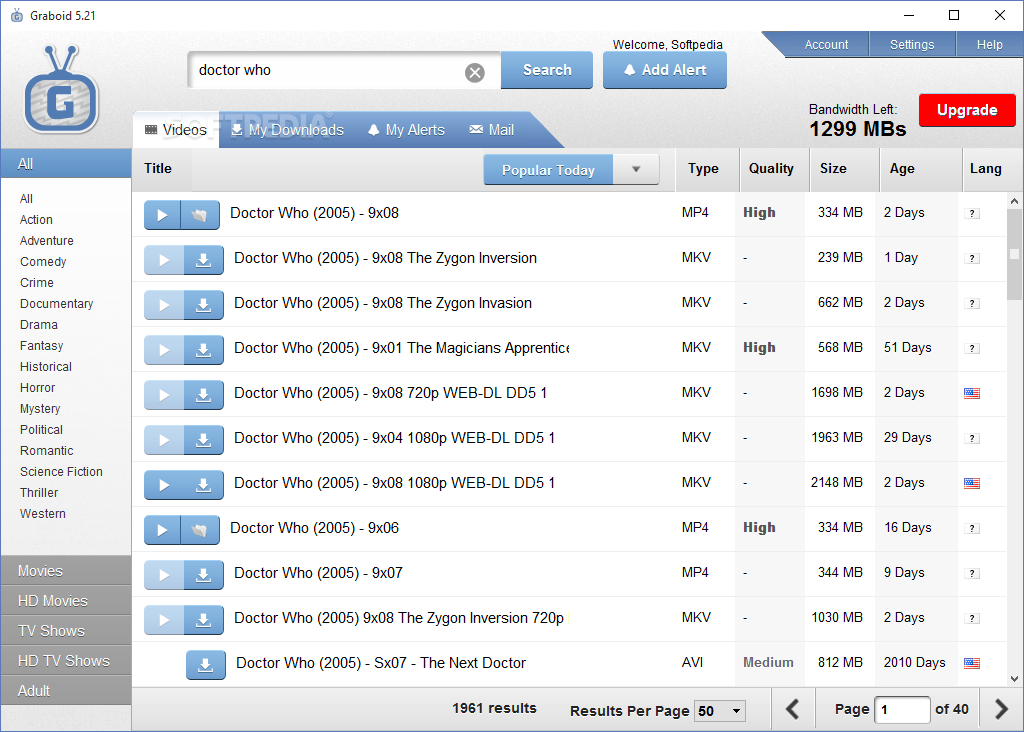This screenshot has height=732, width=1024.
Task: Expand the Movies category section
Action: [66, 571]
